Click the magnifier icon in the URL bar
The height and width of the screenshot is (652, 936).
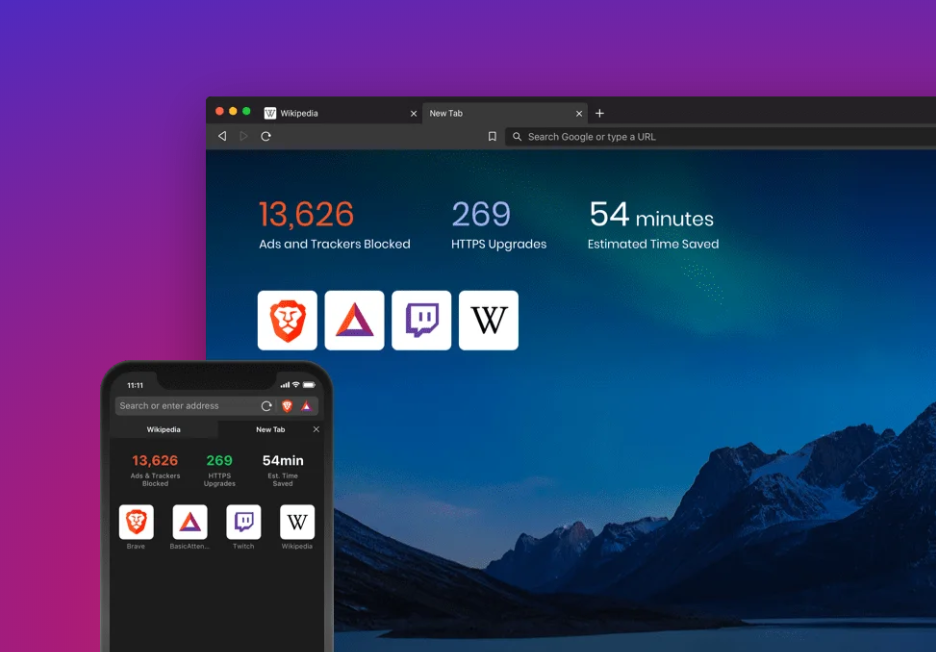(x=517, y=137)
